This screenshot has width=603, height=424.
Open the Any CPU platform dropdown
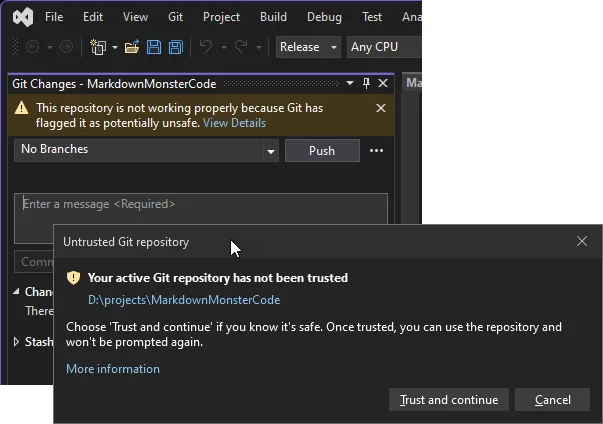point(384,47)
